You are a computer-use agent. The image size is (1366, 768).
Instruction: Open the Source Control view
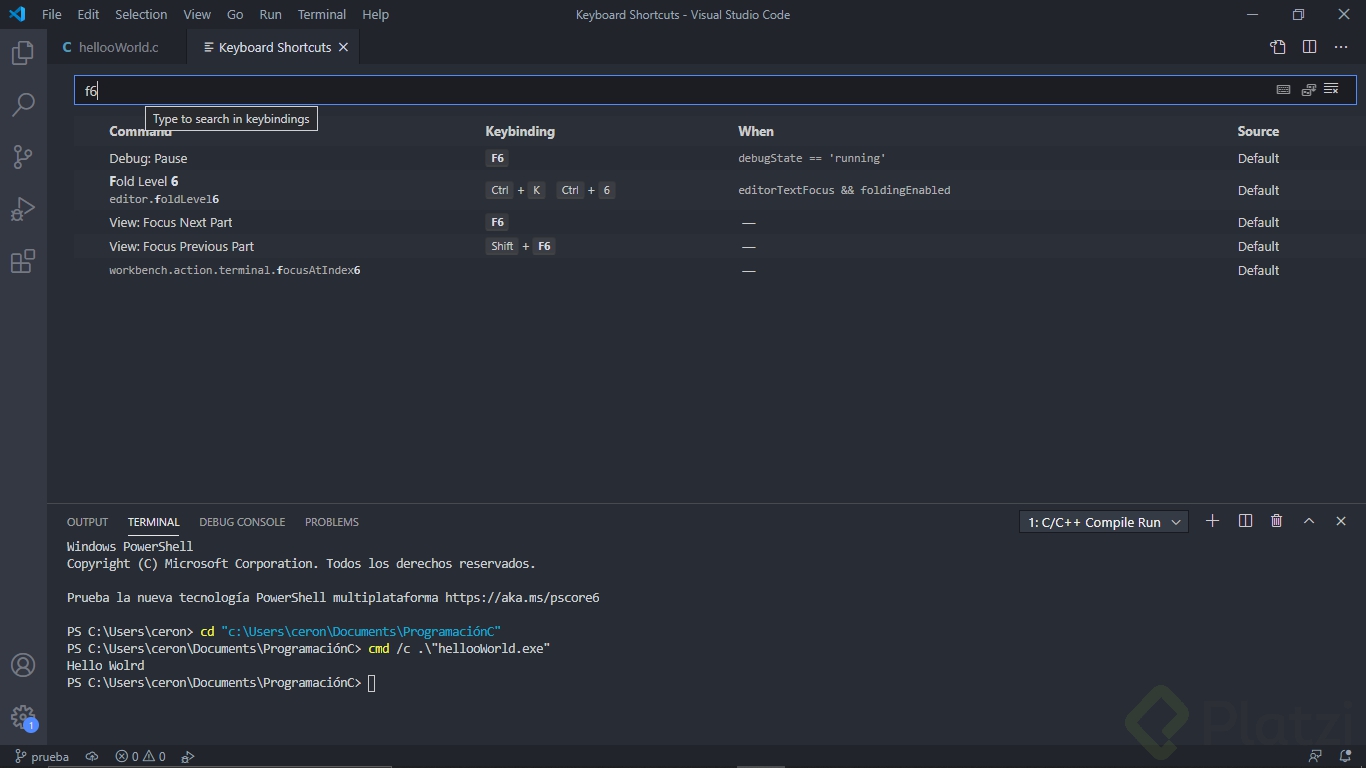click(x=23, y=156)
